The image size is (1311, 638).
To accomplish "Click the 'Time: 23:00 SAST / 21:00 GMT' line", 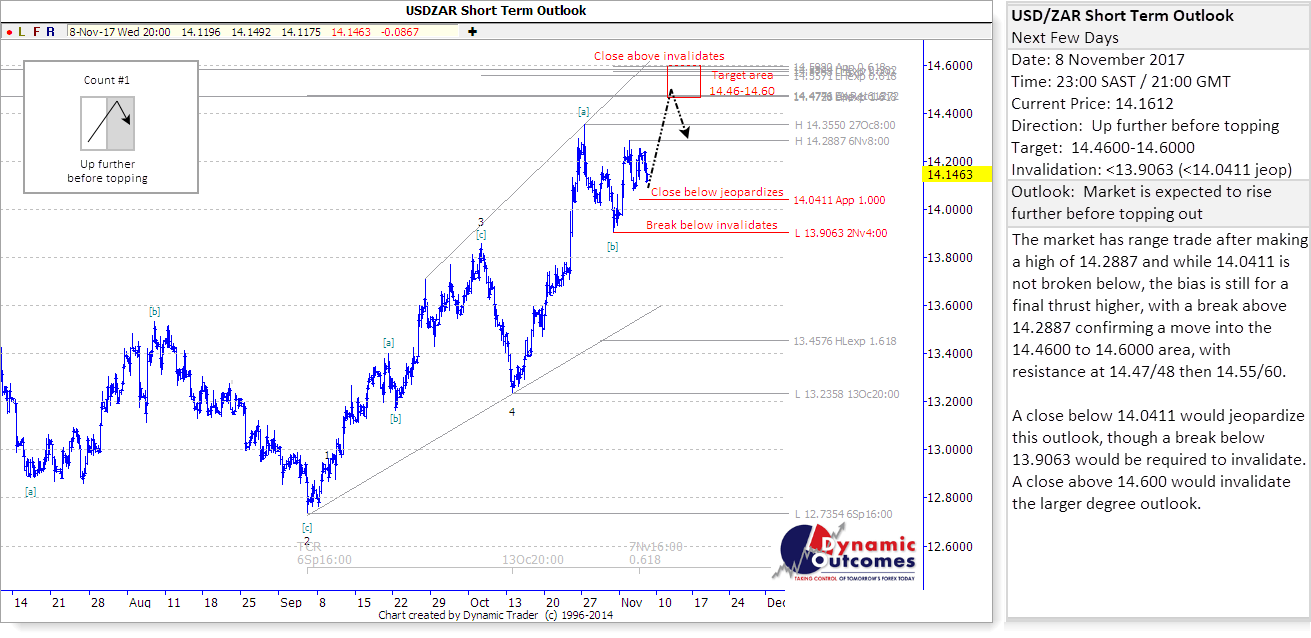I will [1121, 82].
